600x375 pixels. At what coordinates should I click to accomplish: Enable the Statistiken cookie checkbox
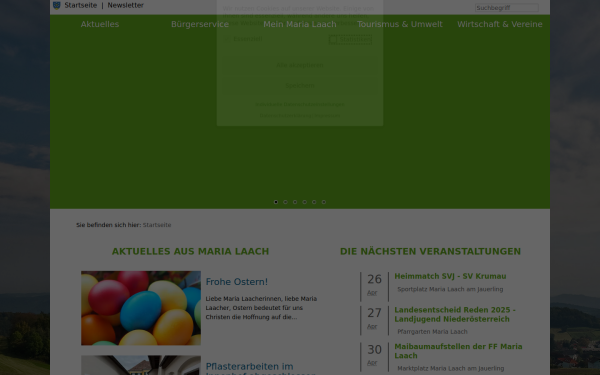click(x=333, y=39)
